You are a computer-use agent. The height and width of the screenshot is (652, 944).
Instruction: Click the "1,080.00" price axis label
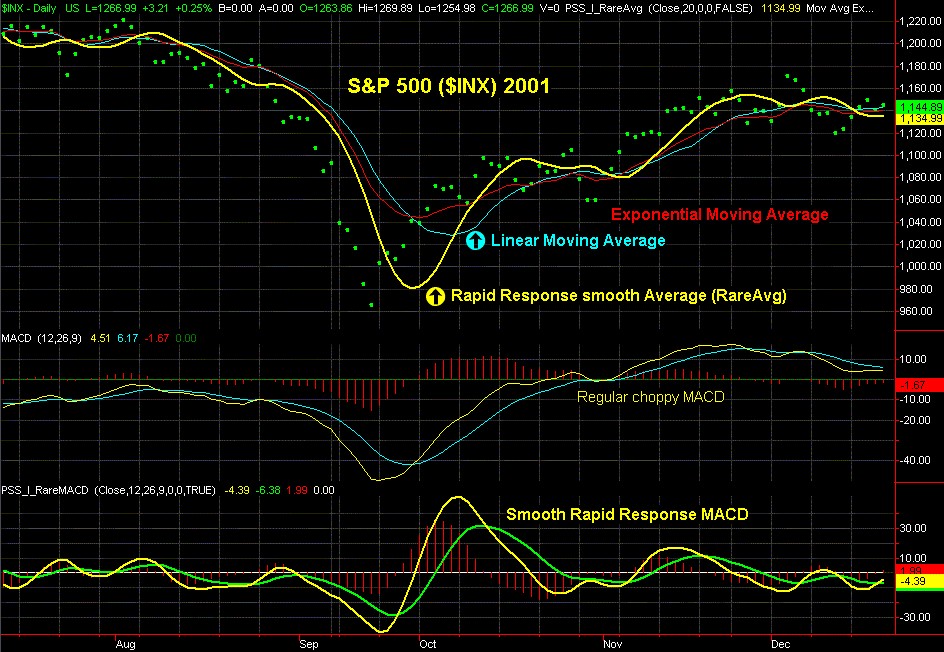point(920,177)
